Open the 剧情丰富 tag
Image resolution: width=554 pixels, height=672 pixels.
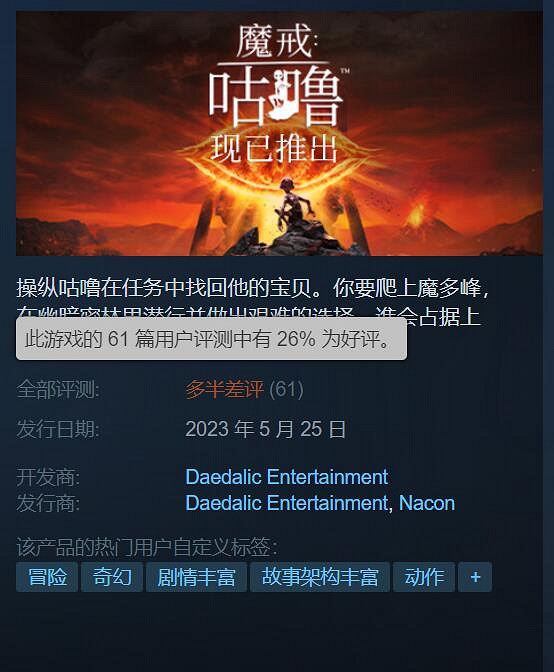pyautogui.click(x=196, y=577)
